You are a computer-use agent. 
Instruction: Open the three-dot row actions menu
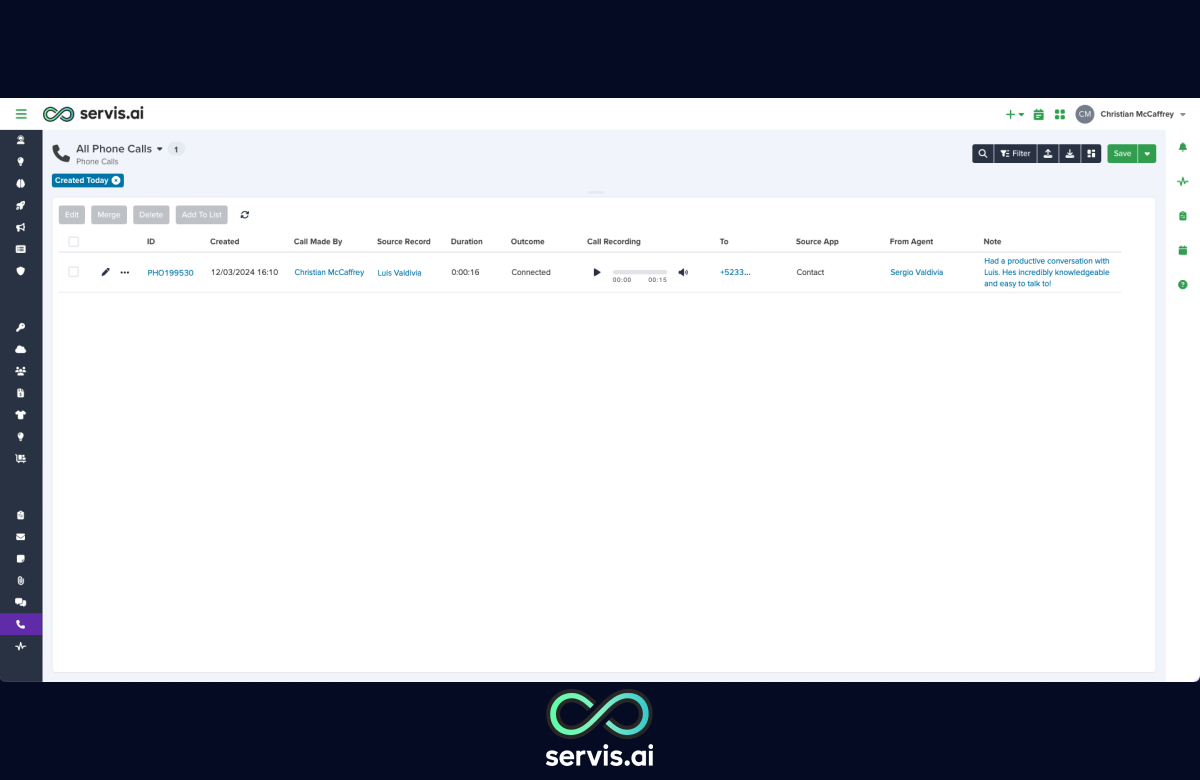(x=125, y=272)
